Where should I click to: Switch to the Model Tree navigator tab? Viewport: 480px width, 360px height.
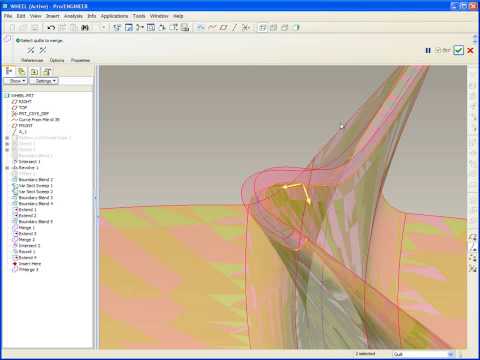[9, 71]
